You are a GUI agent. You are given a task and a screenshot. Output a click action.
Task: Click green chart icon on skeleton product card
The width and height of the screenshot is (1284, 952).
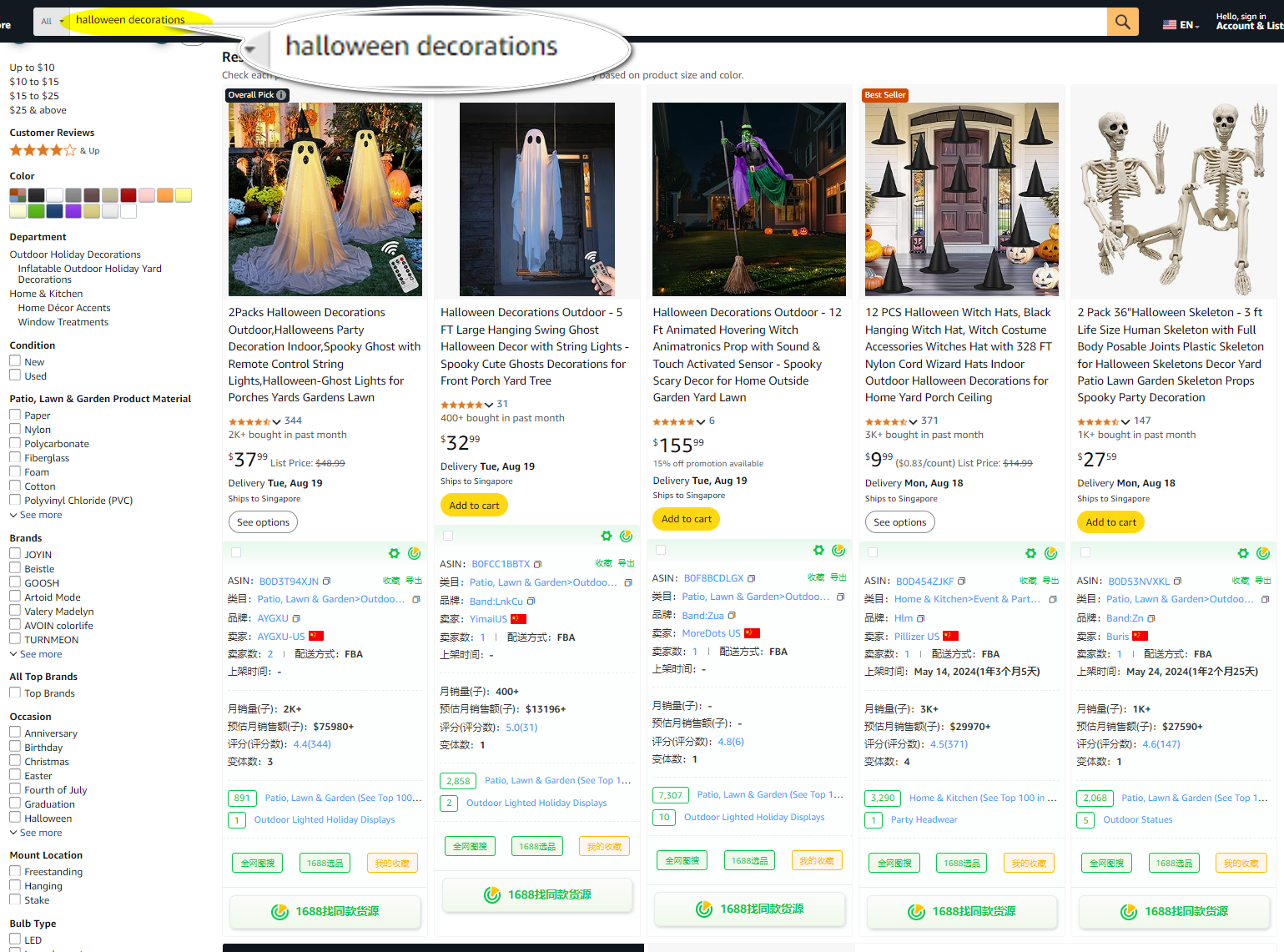pyautogui.click(x=1263, y=553)
